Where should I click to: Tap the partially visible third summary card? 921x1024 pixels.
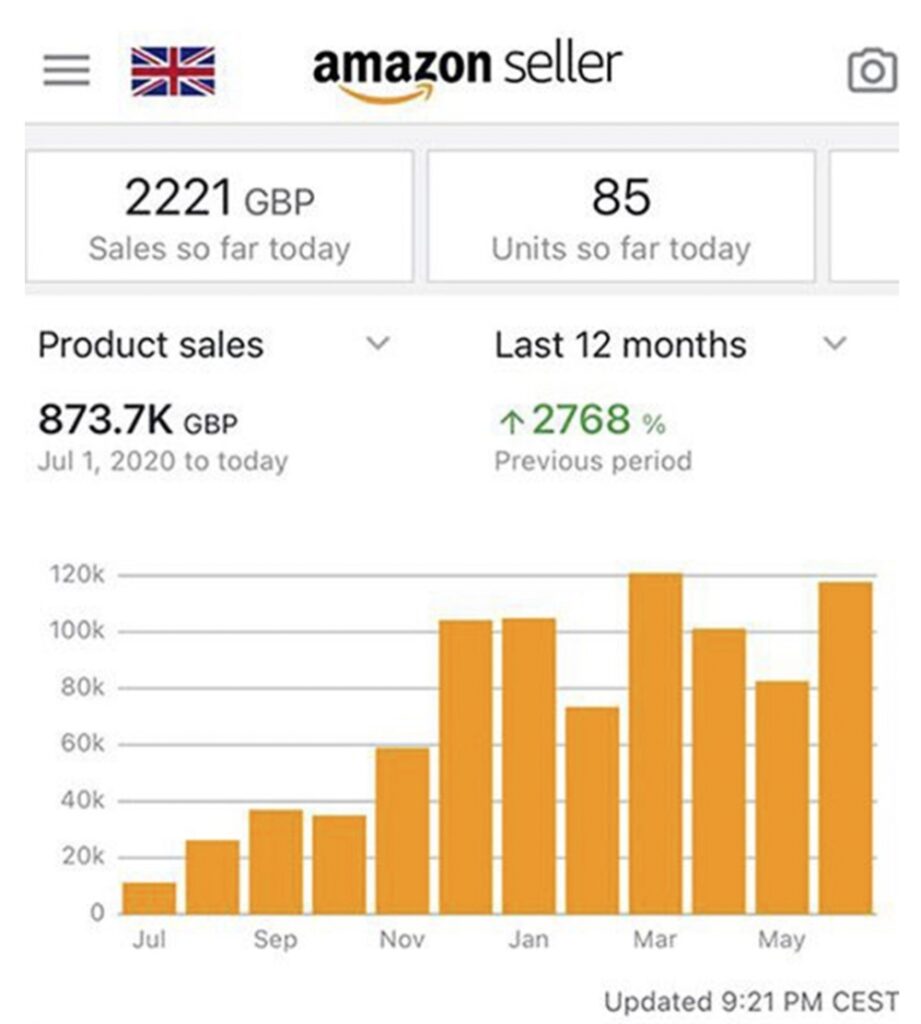[864, 217]
